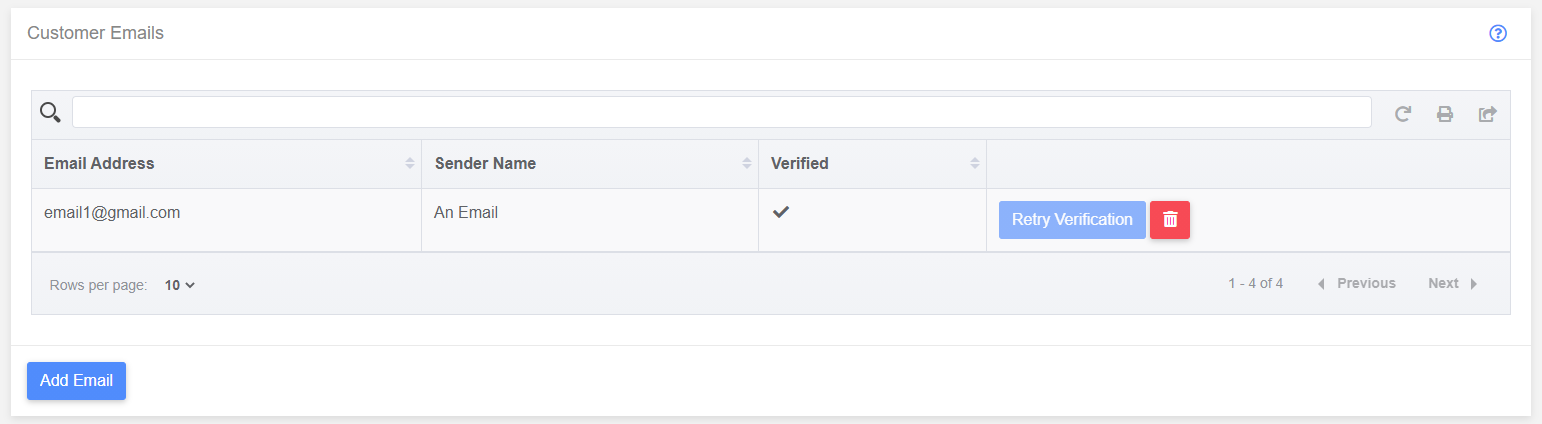The image size is (1542, 424).
Task: Open the help question mark icon
Action: point(1497,33)
